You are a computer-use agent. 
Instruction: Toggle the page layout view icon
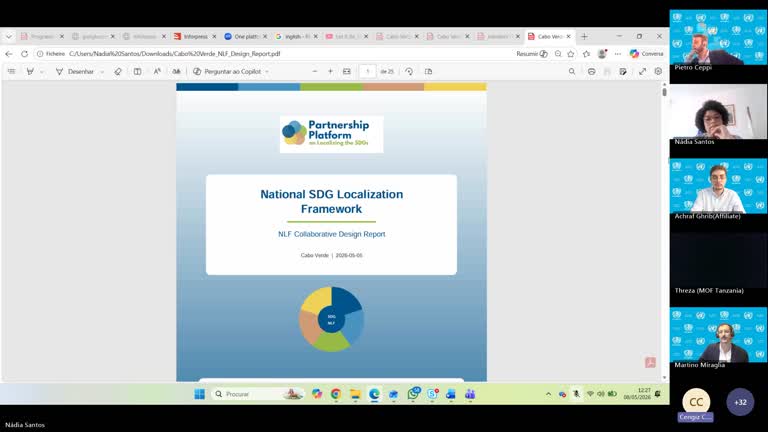(x=138, y=72)
